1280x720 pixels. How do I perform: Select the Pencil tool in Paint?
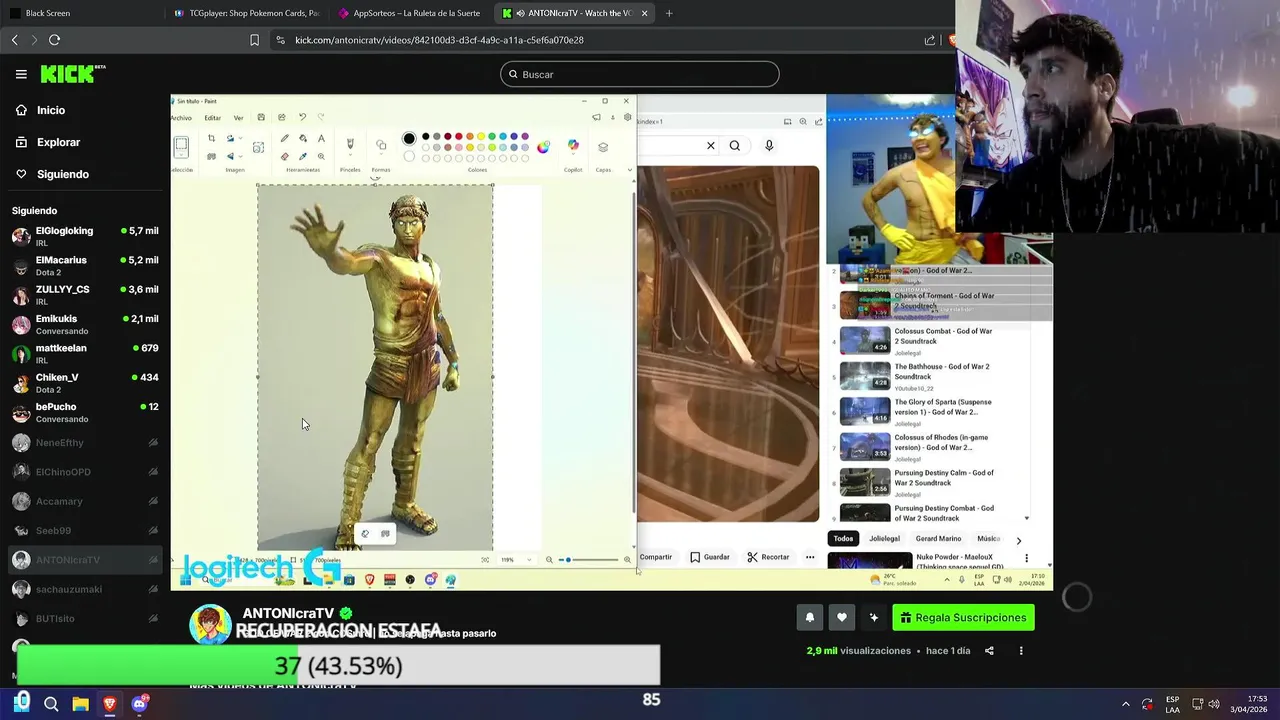pos(285,138)
